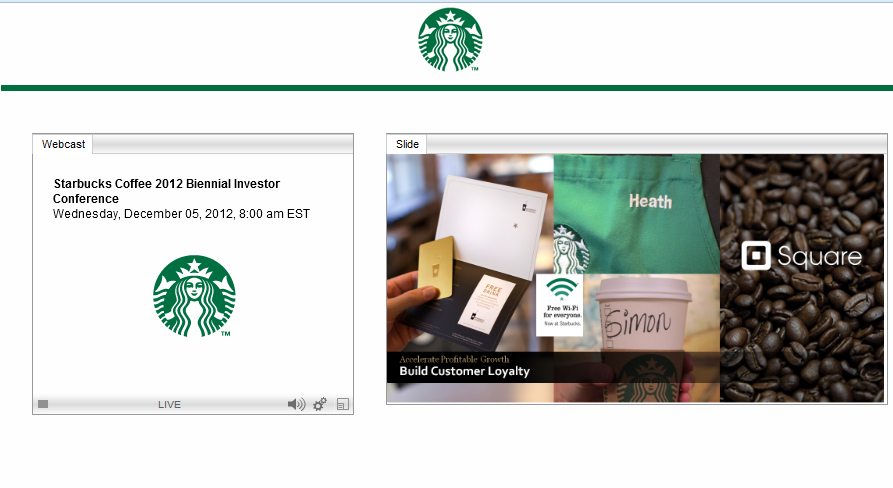
Task: Click the Square logo on the slide
Action: point(801,256)
